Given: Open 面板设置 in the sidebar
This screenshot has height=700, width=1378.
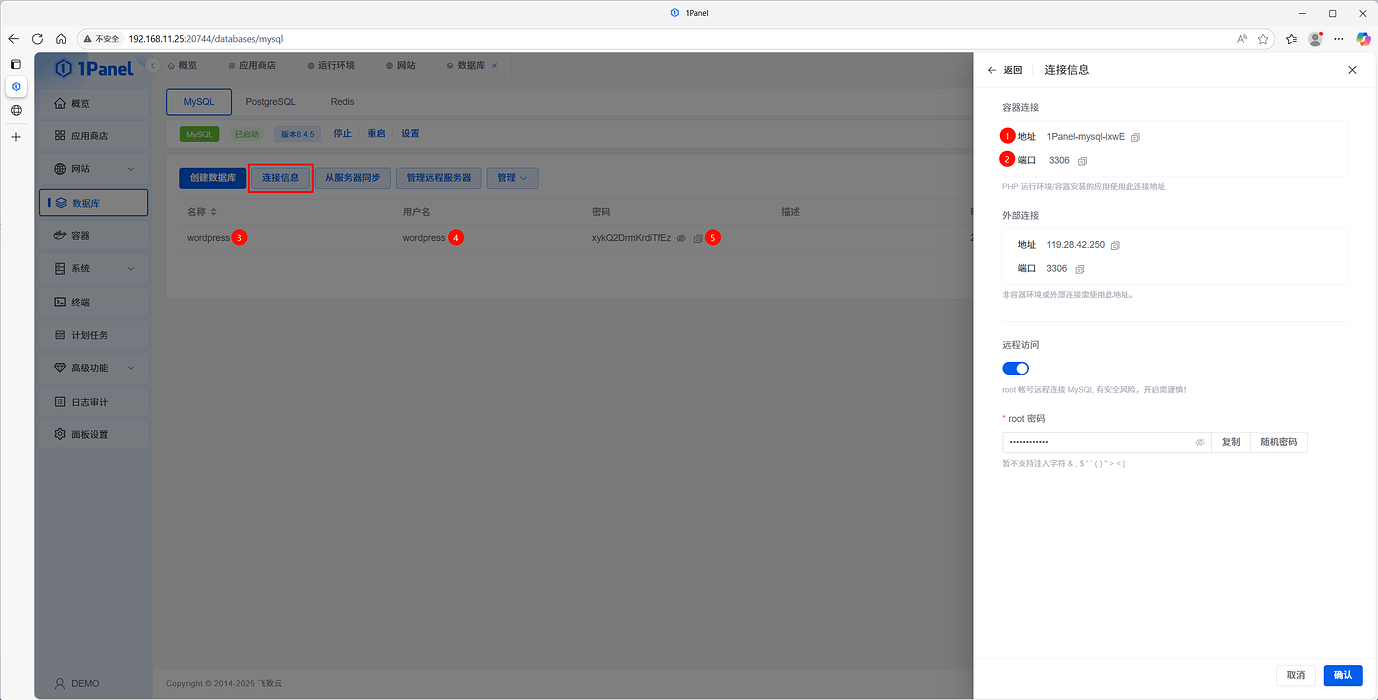Looking at the screenshot, I should (x=92, y=433).
